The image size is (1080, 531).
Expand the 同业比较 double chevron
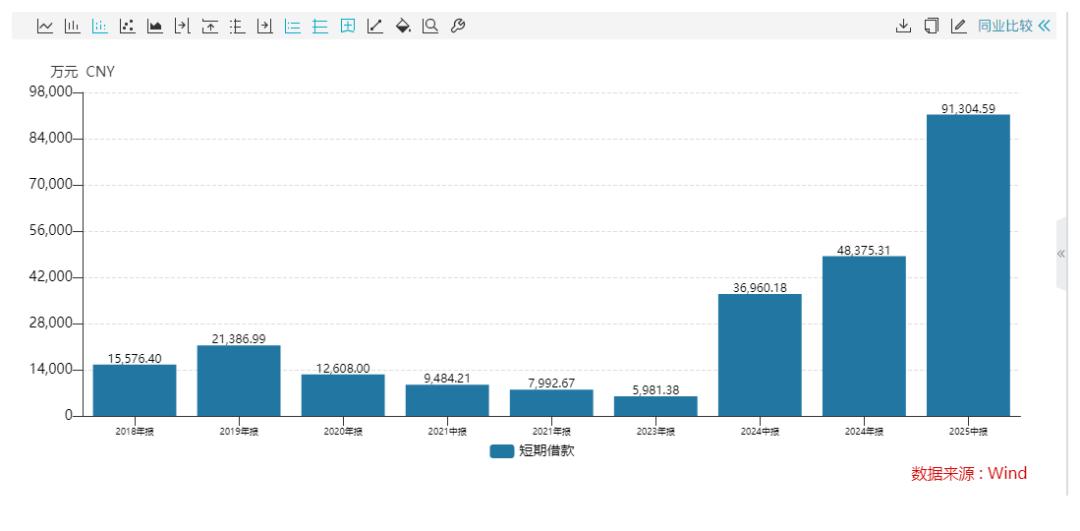tap(1046, 25)
